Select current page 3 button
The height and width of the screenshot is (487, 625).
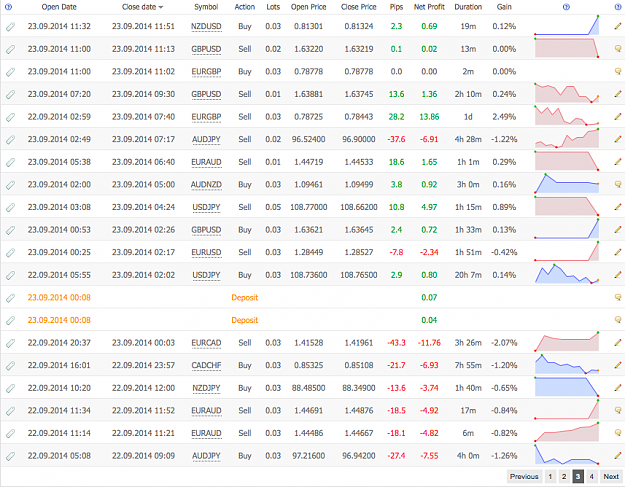tap(578, 476)
